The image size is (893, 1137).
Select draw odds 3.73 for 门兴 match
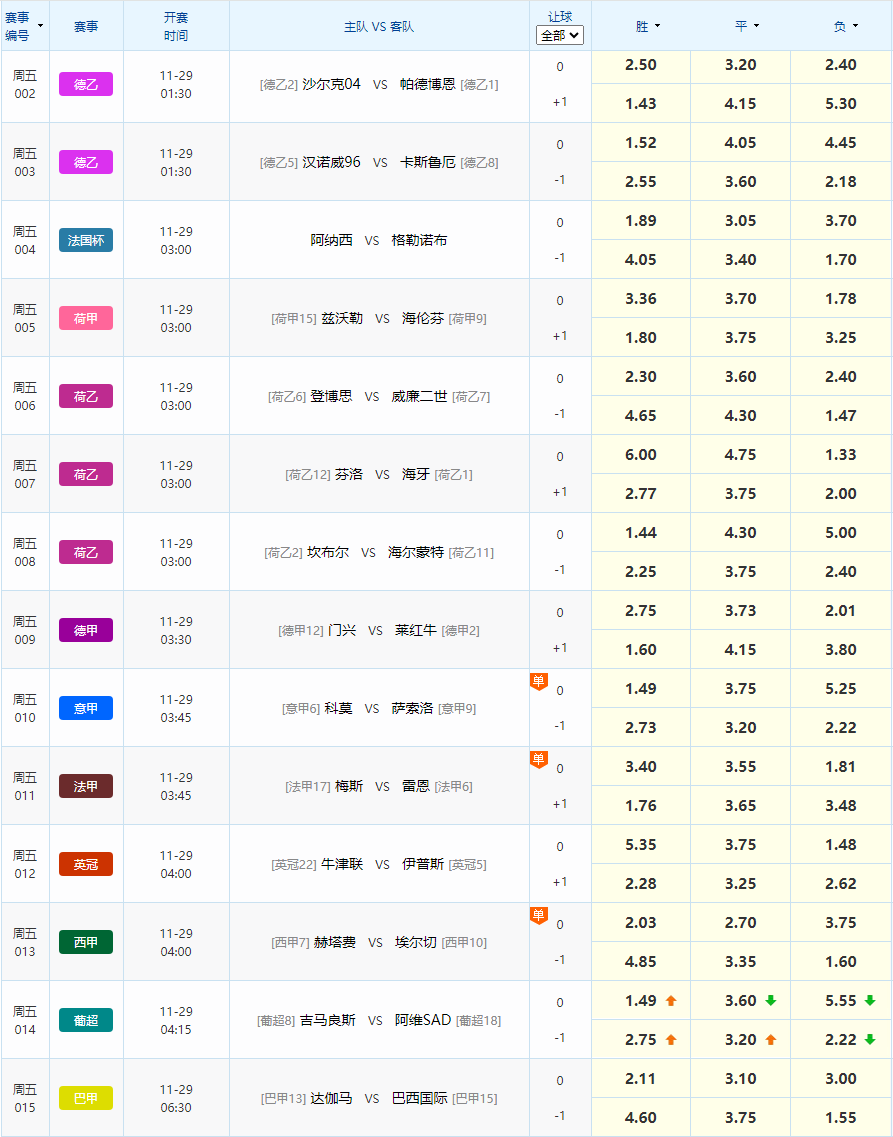click(740, 611)
